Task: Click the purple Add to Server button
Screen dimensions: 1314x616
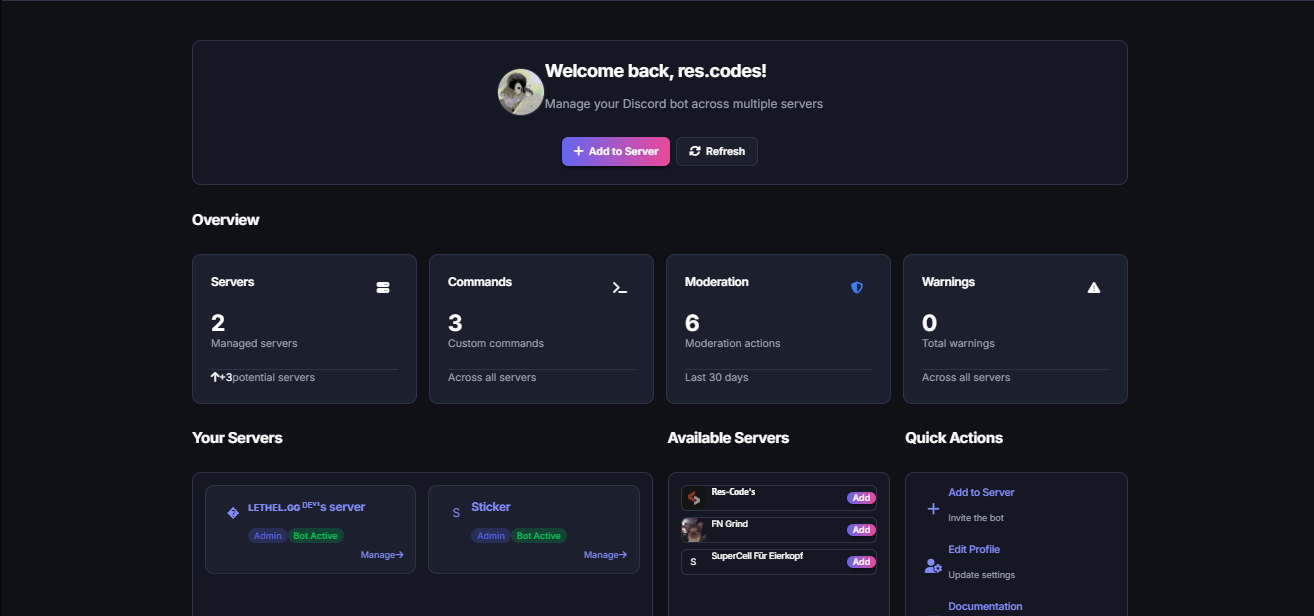Action: point(615,151)
